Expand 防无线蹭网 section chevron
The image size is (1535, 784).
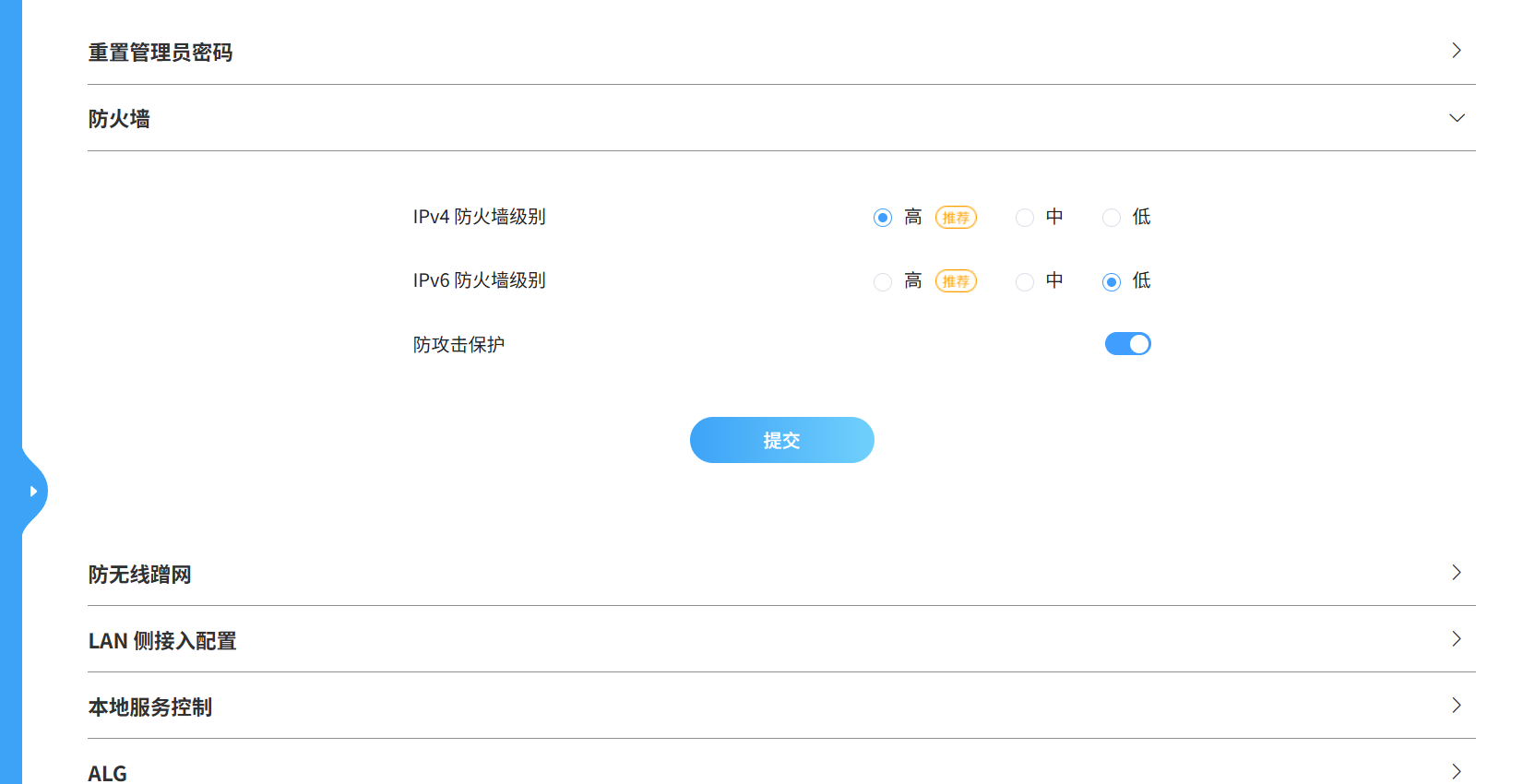(x=1457, y=573)
